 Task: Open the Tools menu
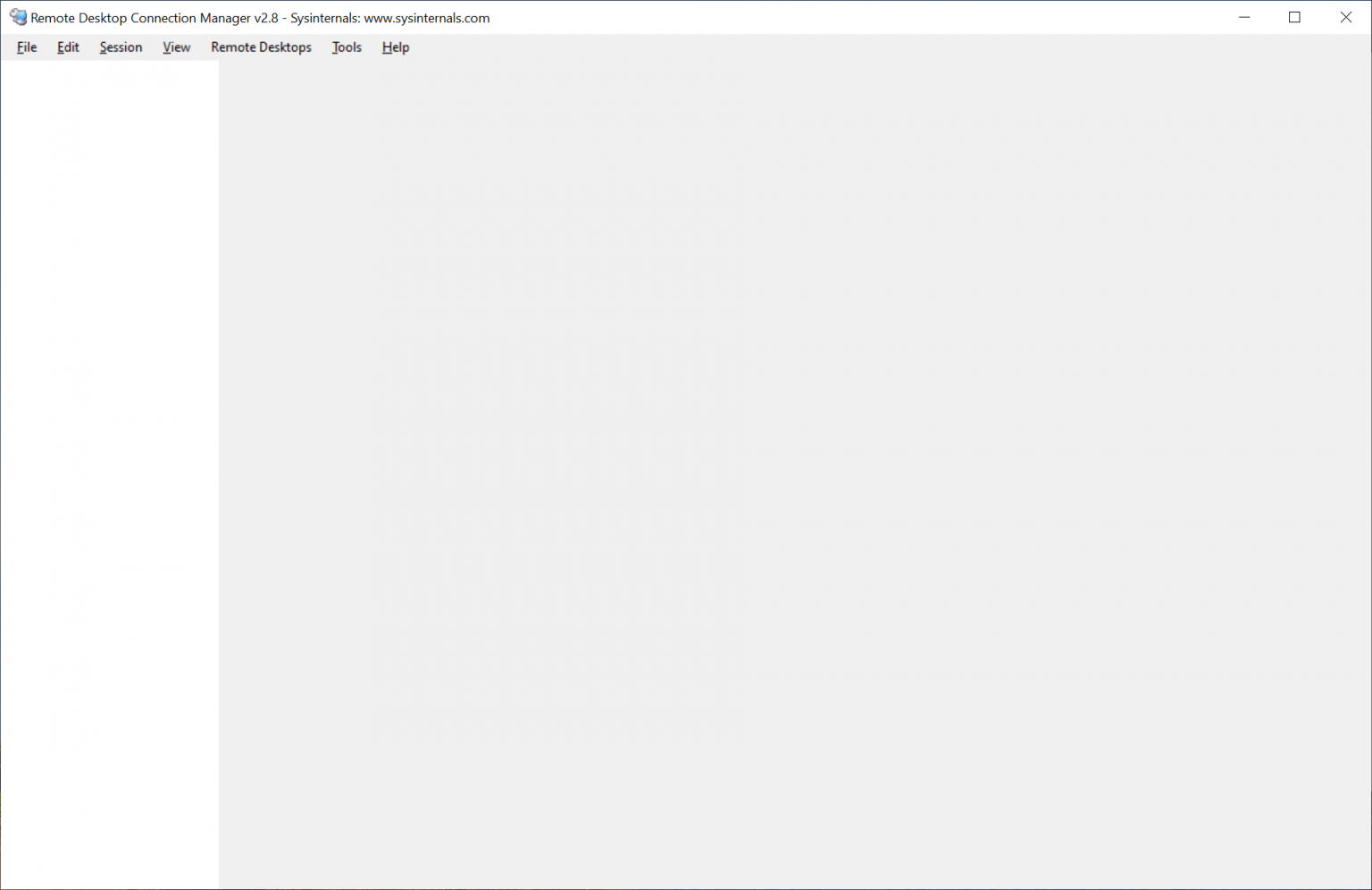tap(347, 47)
